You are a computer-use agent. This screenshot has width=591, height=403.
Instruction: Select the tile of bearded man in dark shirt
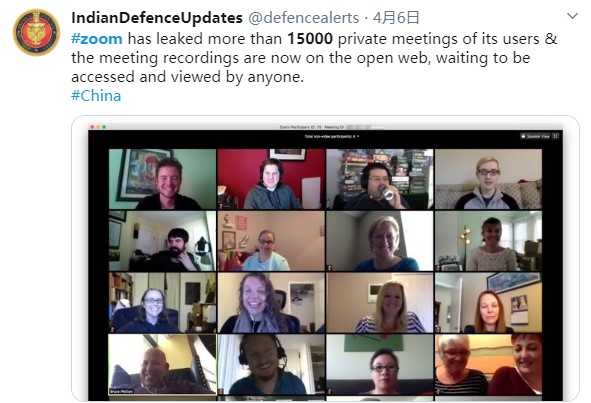[x=162, y=241]
